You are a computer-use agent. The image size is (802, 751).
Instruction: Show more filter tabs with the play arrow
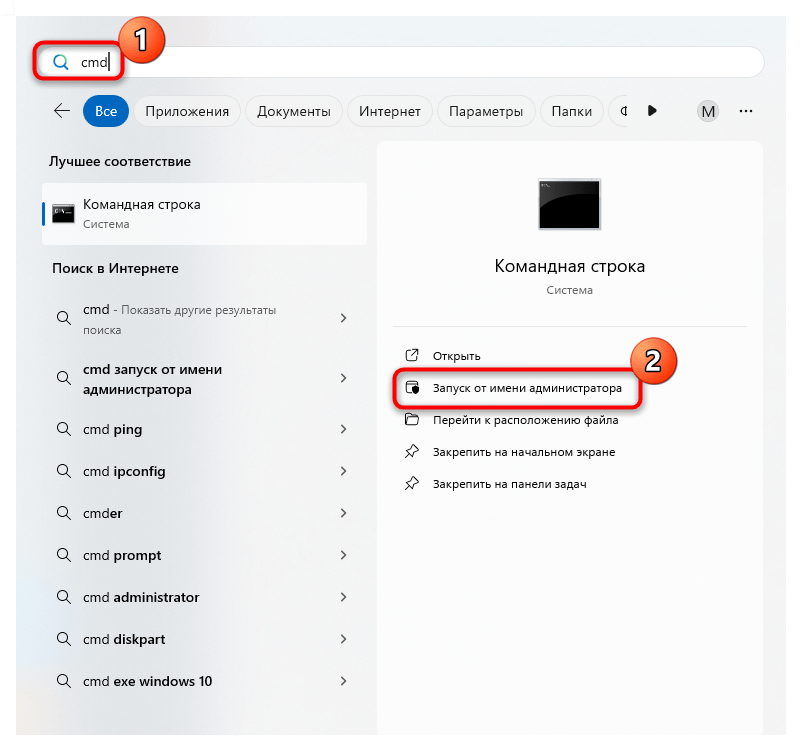pos(652,111)
